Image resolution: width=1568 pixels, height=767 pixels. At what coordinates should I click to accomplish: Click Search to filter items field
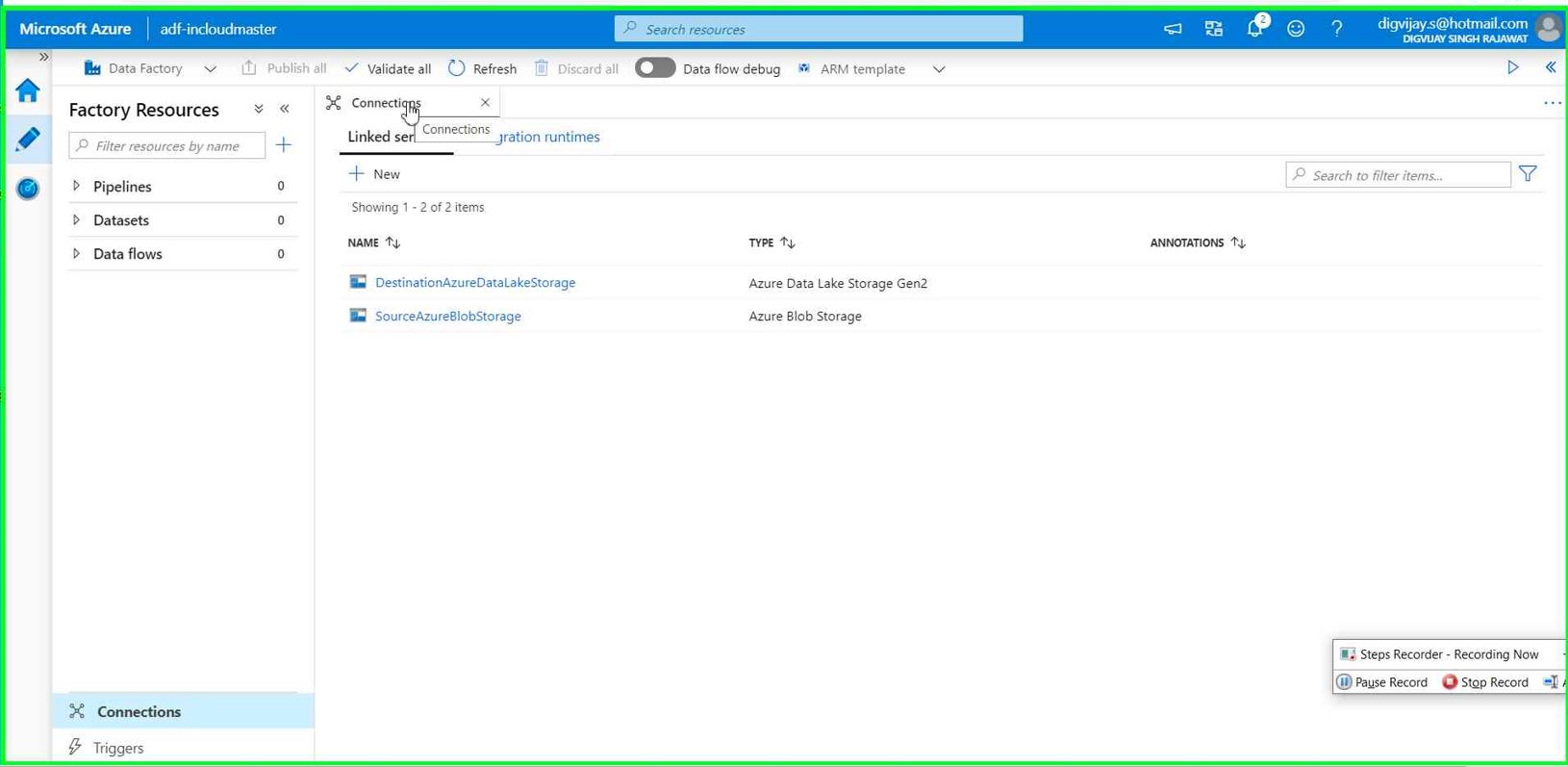point(1399,175)
